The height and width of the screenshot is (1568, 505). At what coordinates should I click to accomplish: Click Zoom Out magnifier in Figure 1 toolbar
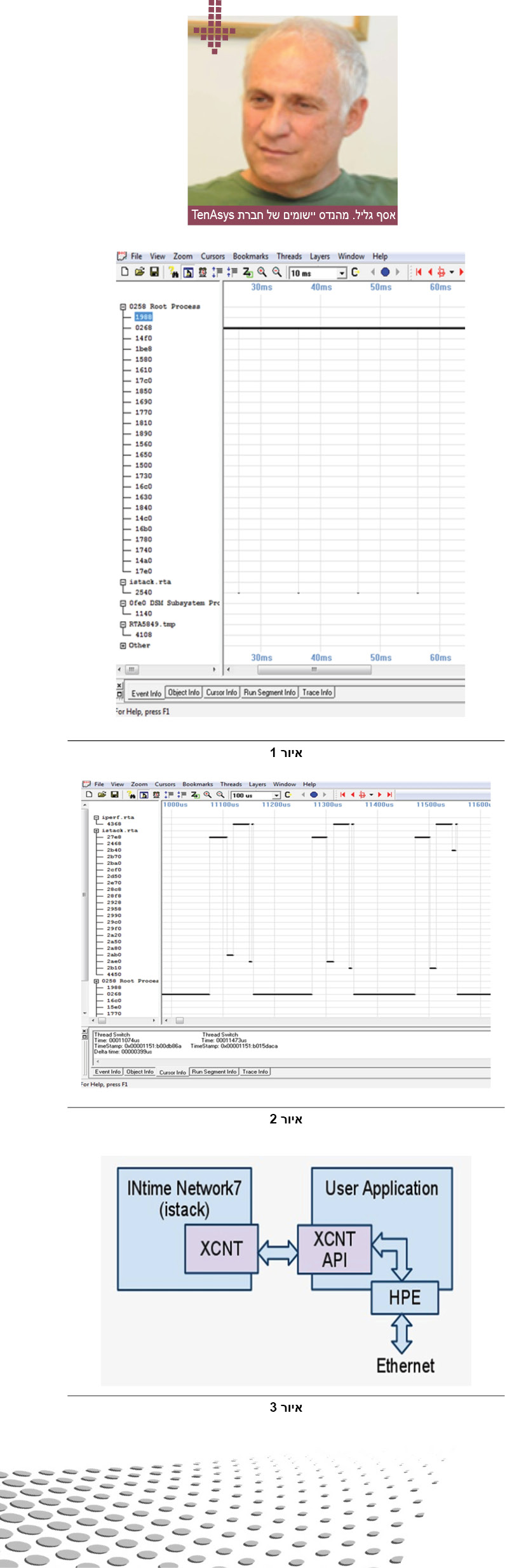point(277,272)
